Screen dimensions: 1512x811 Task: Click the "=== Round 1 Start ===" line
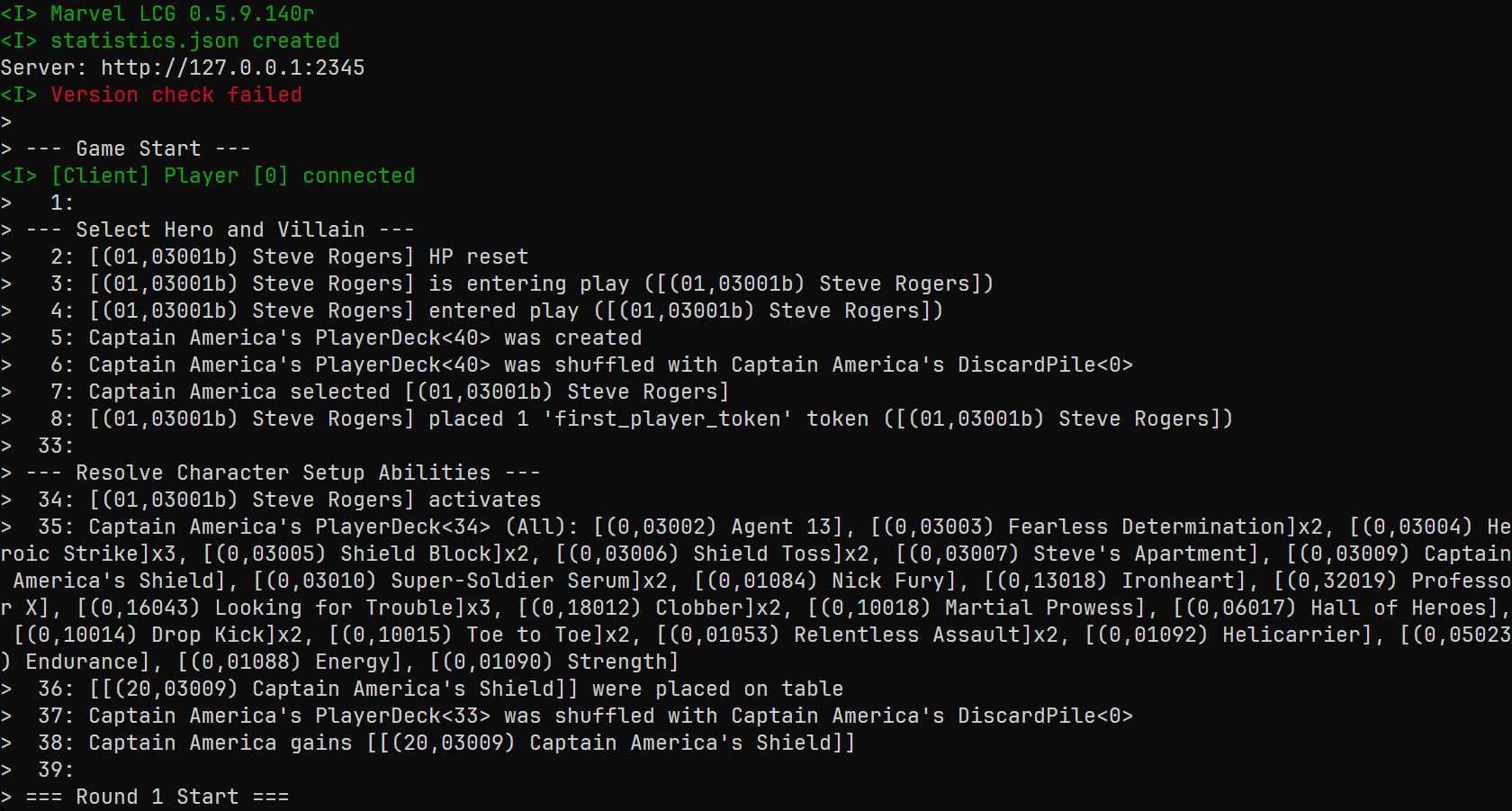click(157, 797)
